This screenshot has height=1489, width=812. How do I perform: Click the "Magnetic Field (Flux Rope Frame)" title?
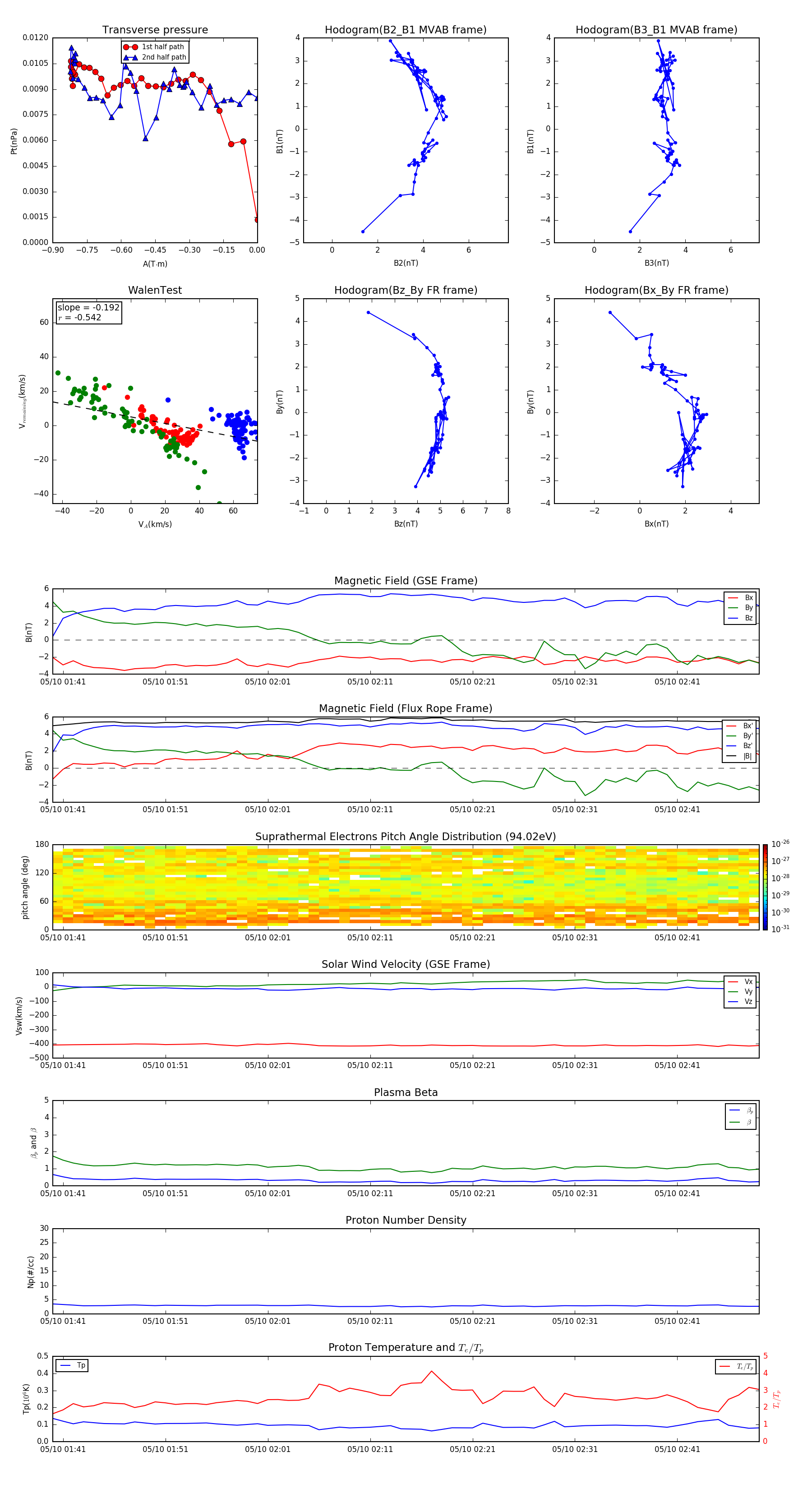tap(406, 709)
